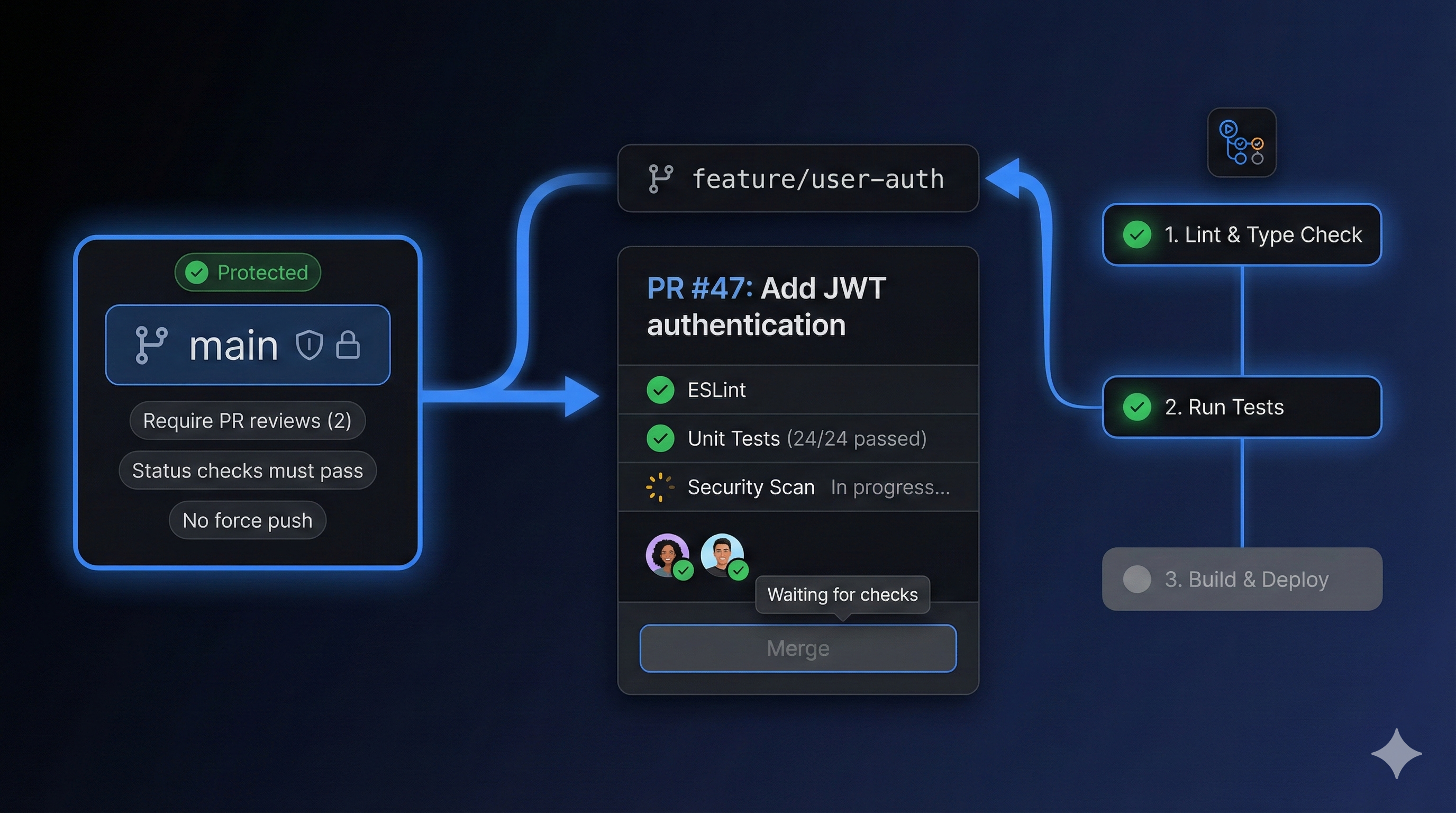
Task: Click the green checkmark beside ESLint
Action: click(x=661, y=390)
